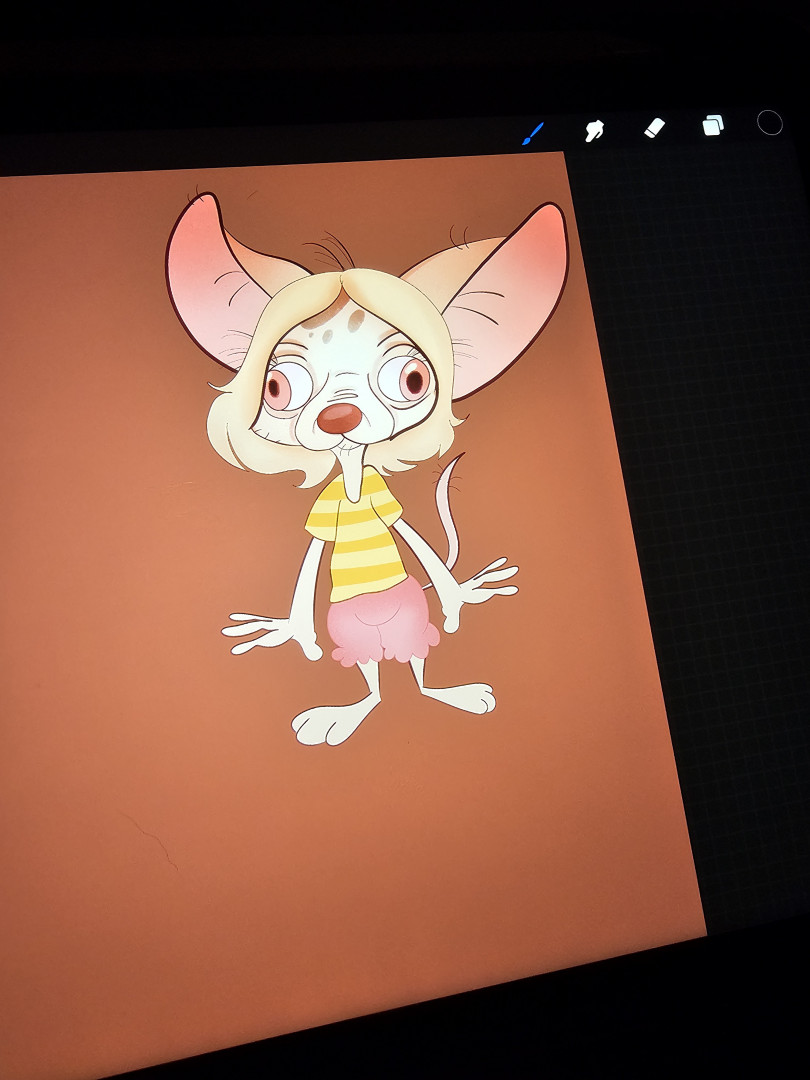This screenshot has height=1080, width=810.
Task: Tap the character's right foot
Action: click(x=465, y=695)
